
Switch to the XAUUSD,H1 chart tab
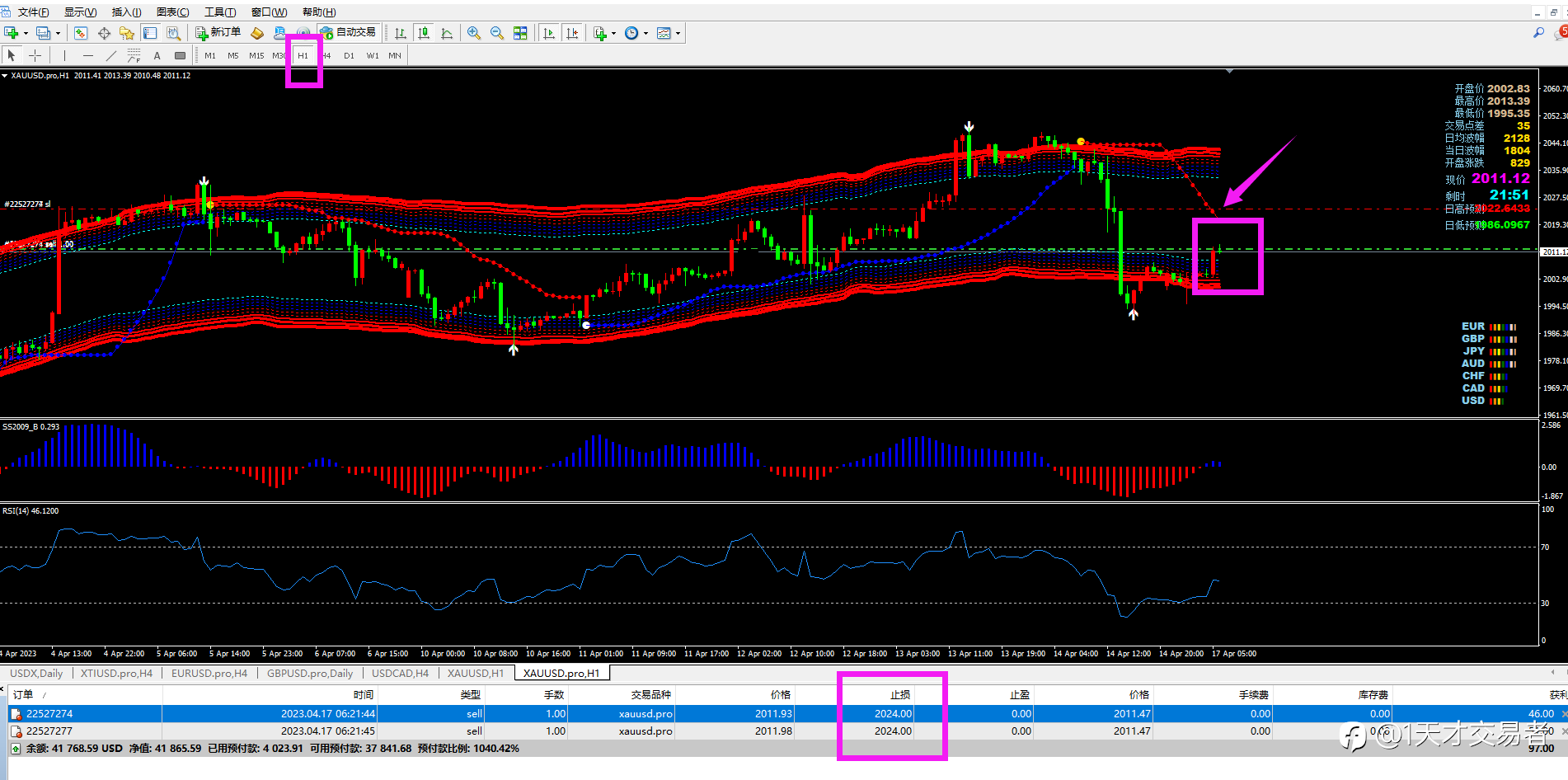476,674
